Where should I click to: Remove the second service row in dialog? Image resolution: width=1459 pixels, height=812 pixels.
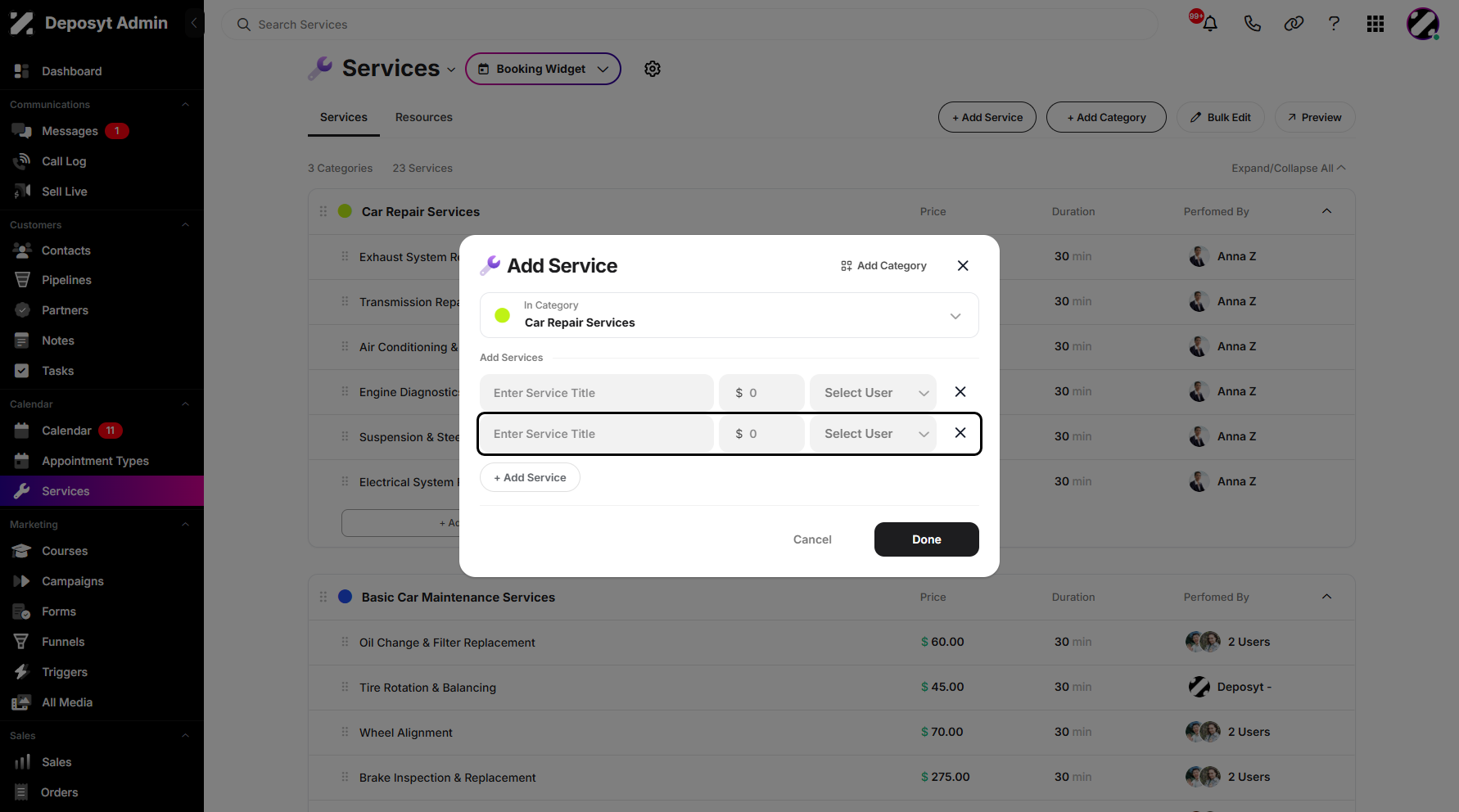pyautogui.click(x=960, y=433)
